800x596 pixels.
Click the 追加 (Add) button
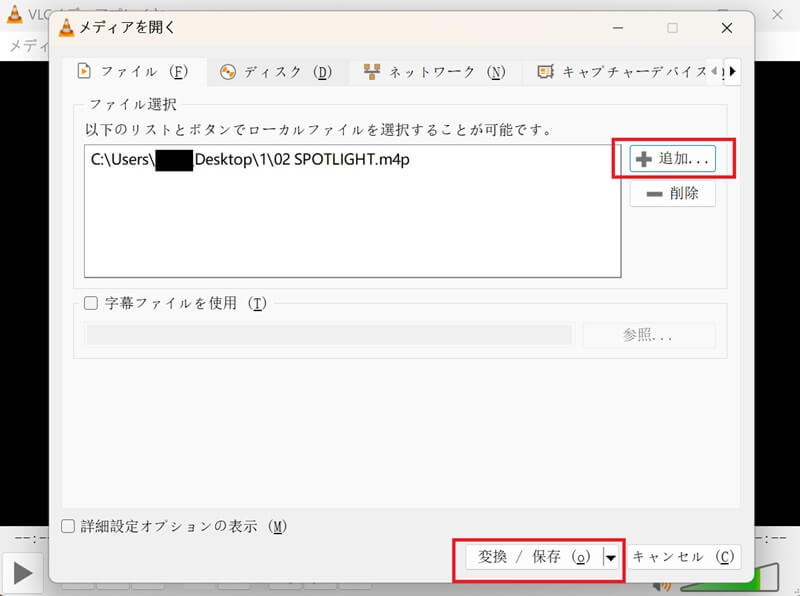[672, 159]
